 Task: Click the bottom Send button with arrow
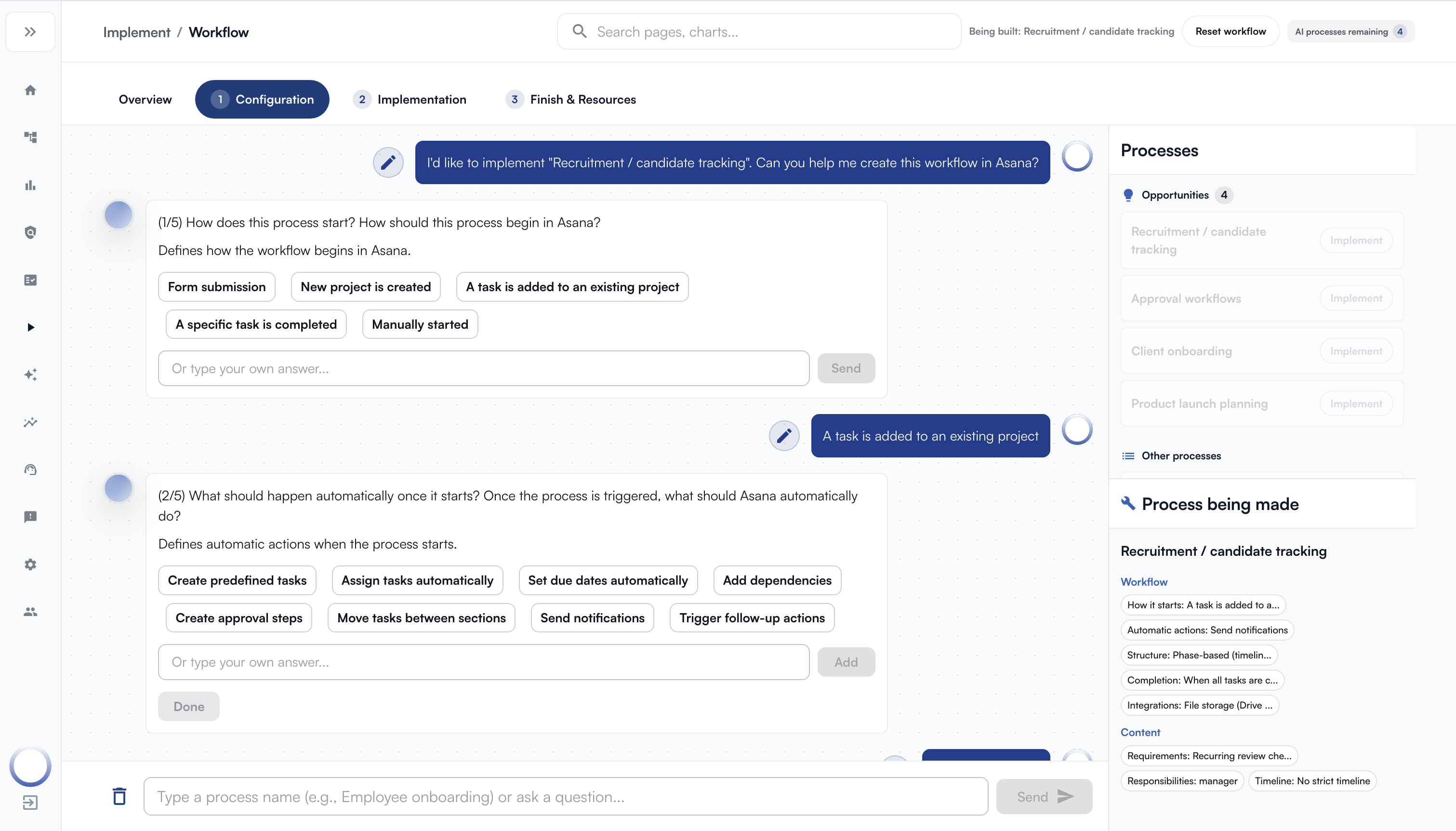tap(1044, 796)
